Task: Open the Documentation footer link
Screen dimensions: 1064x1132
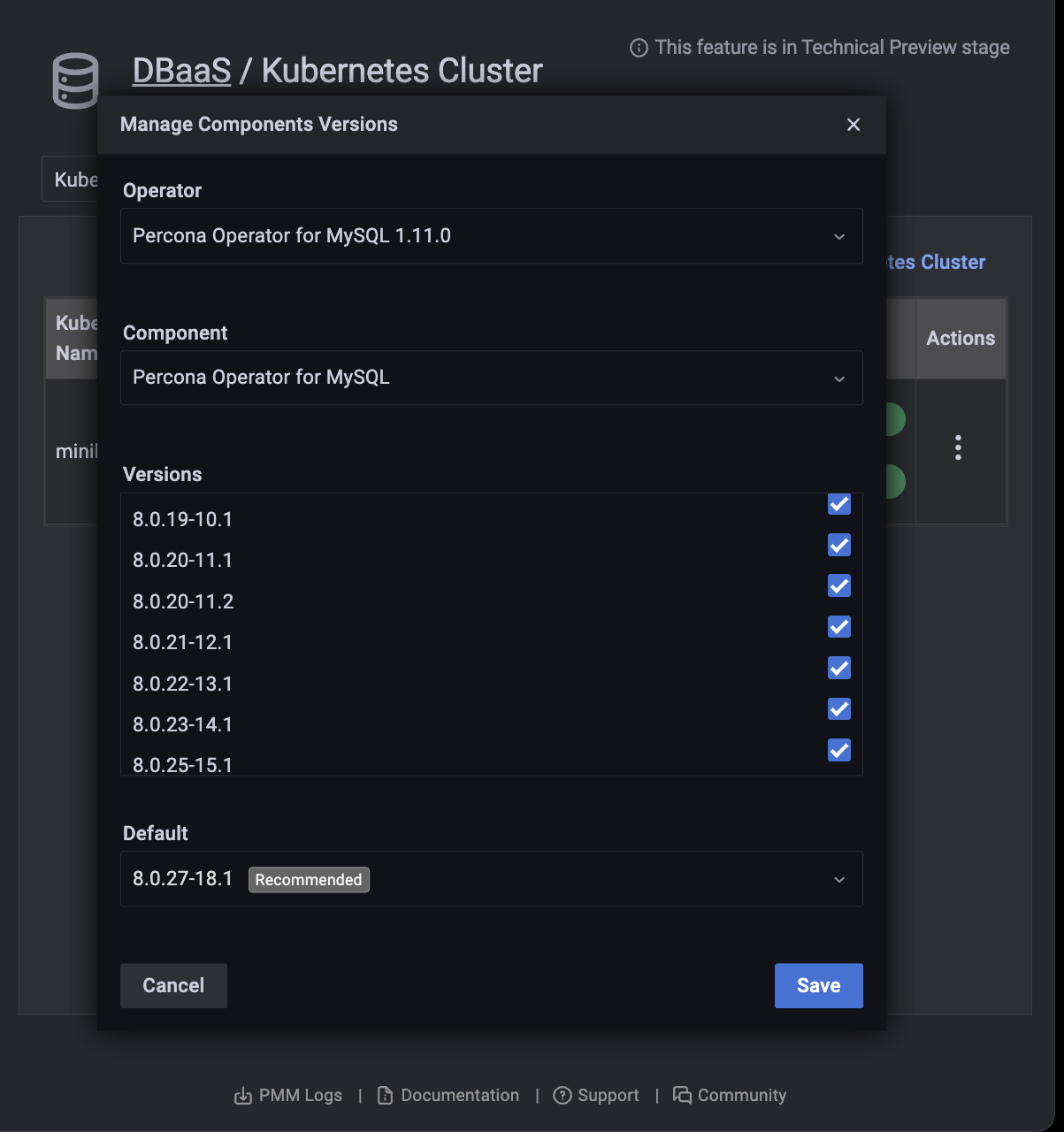Action: pyautogui.click(x=460, y=1096)
